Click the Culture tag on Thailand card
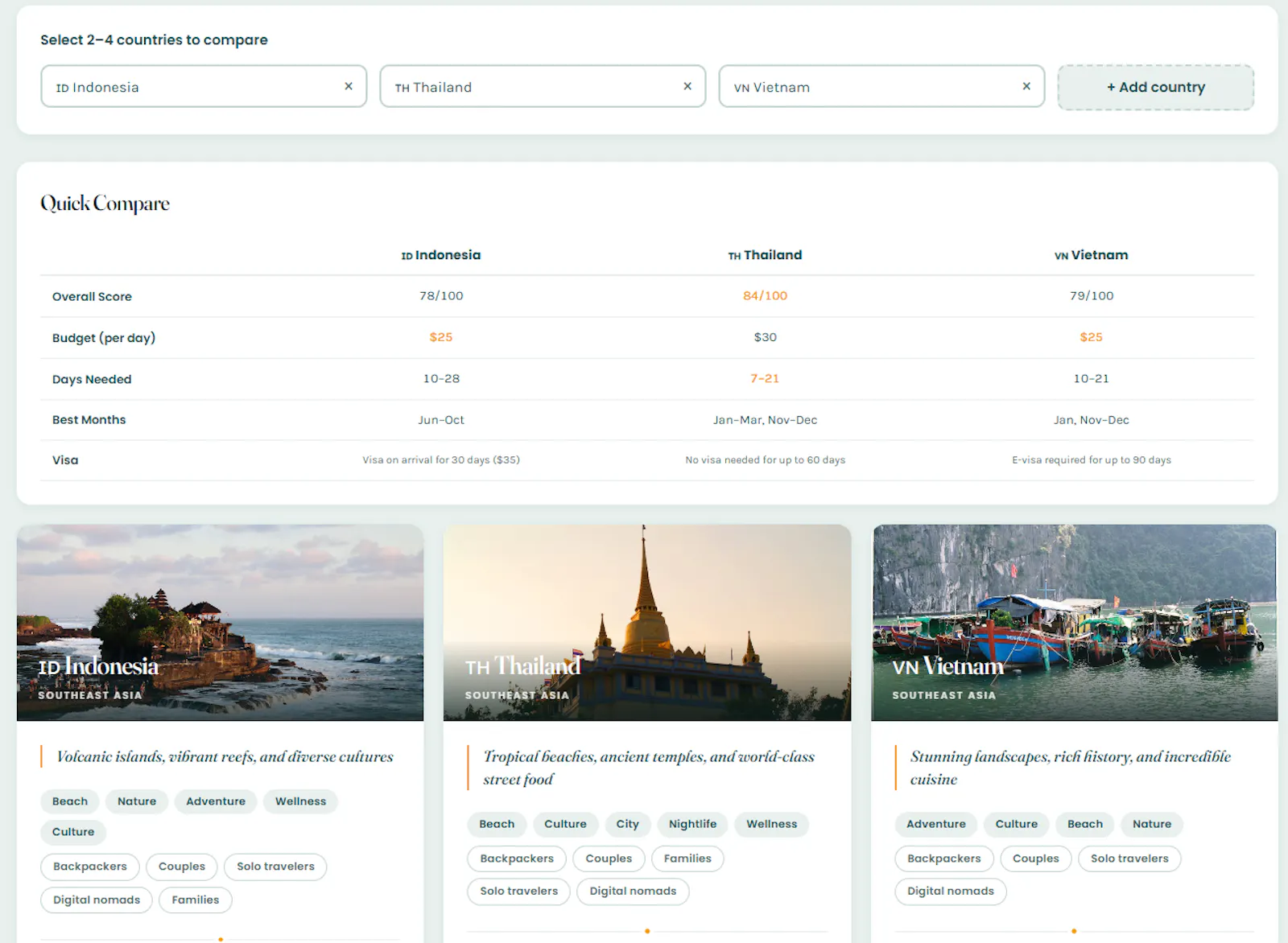The image size is (1288, 943). coord(565,824)
